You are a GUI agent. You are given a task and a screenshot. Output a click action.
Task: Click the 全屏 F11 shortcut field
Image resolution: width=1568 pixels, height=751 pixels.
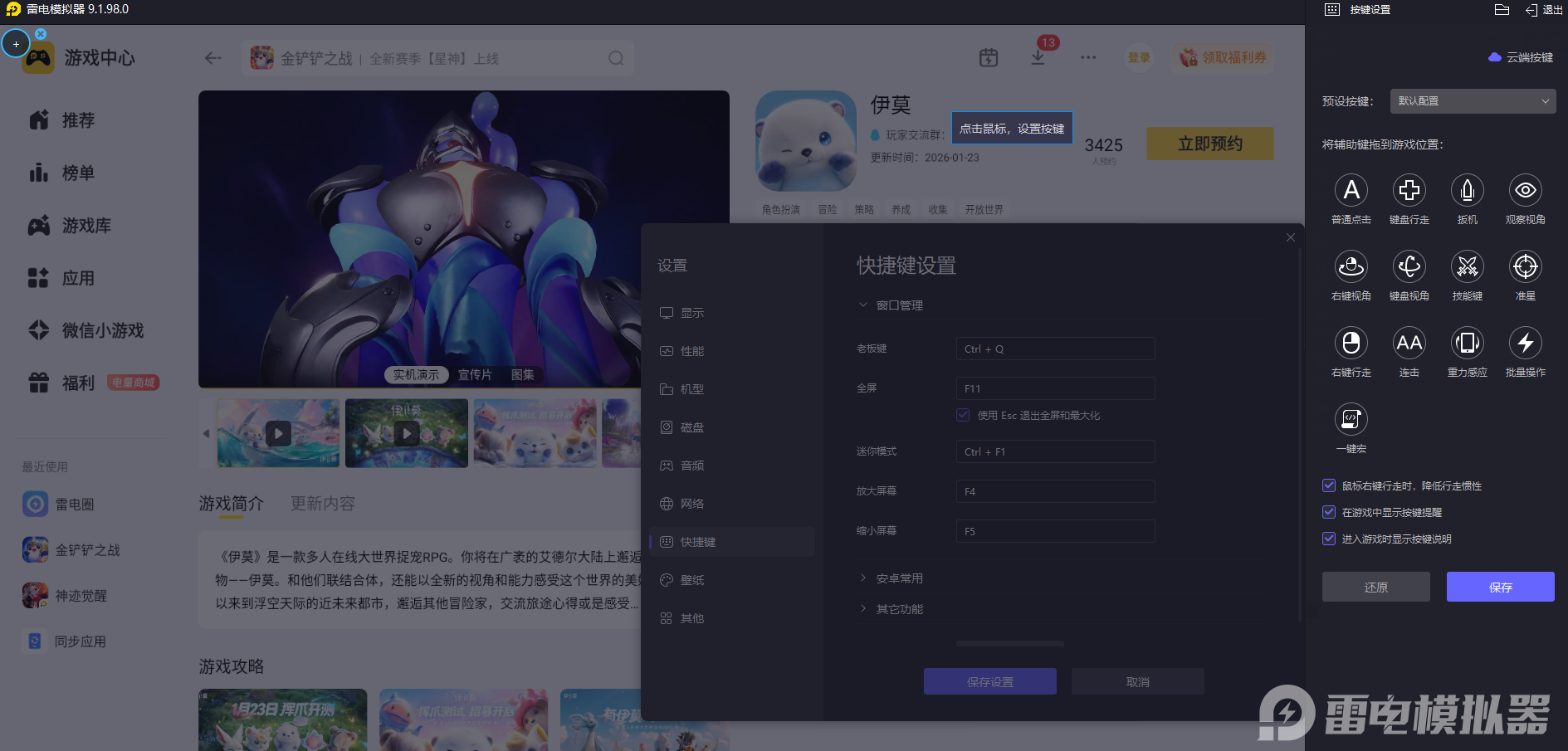point(1056,388)
